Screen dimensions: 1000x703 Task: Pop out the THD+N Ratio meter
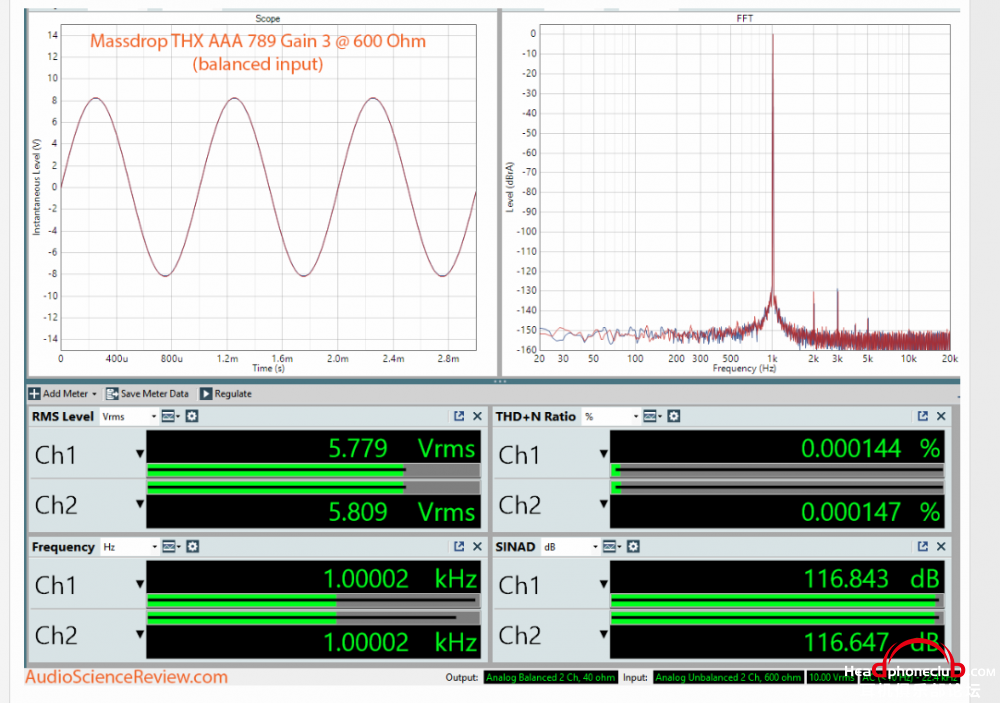point(923,416)
